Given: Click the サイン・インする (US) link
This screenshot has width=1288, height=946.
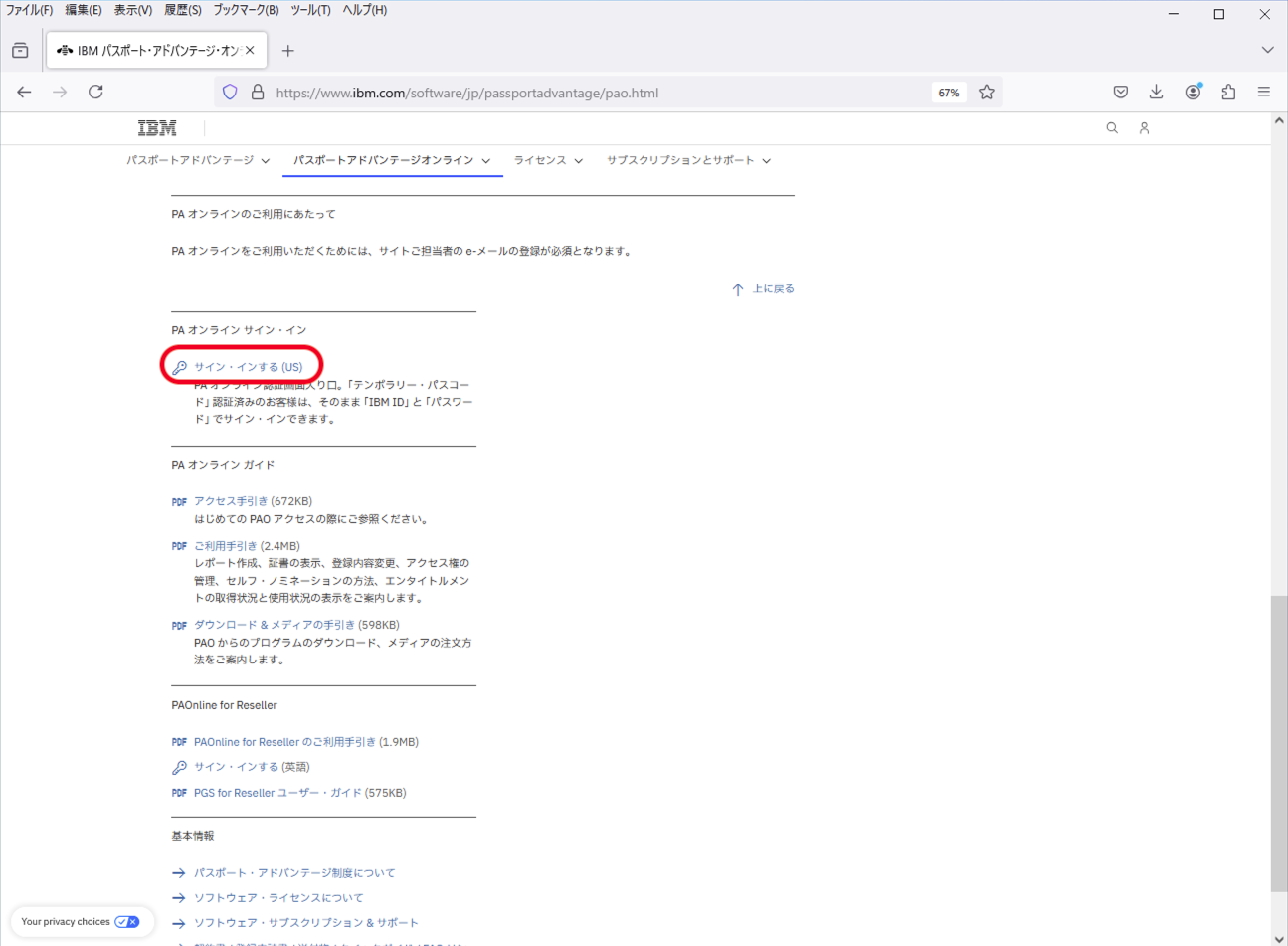Looking at the screenshot, I should [x=248, y=367].
